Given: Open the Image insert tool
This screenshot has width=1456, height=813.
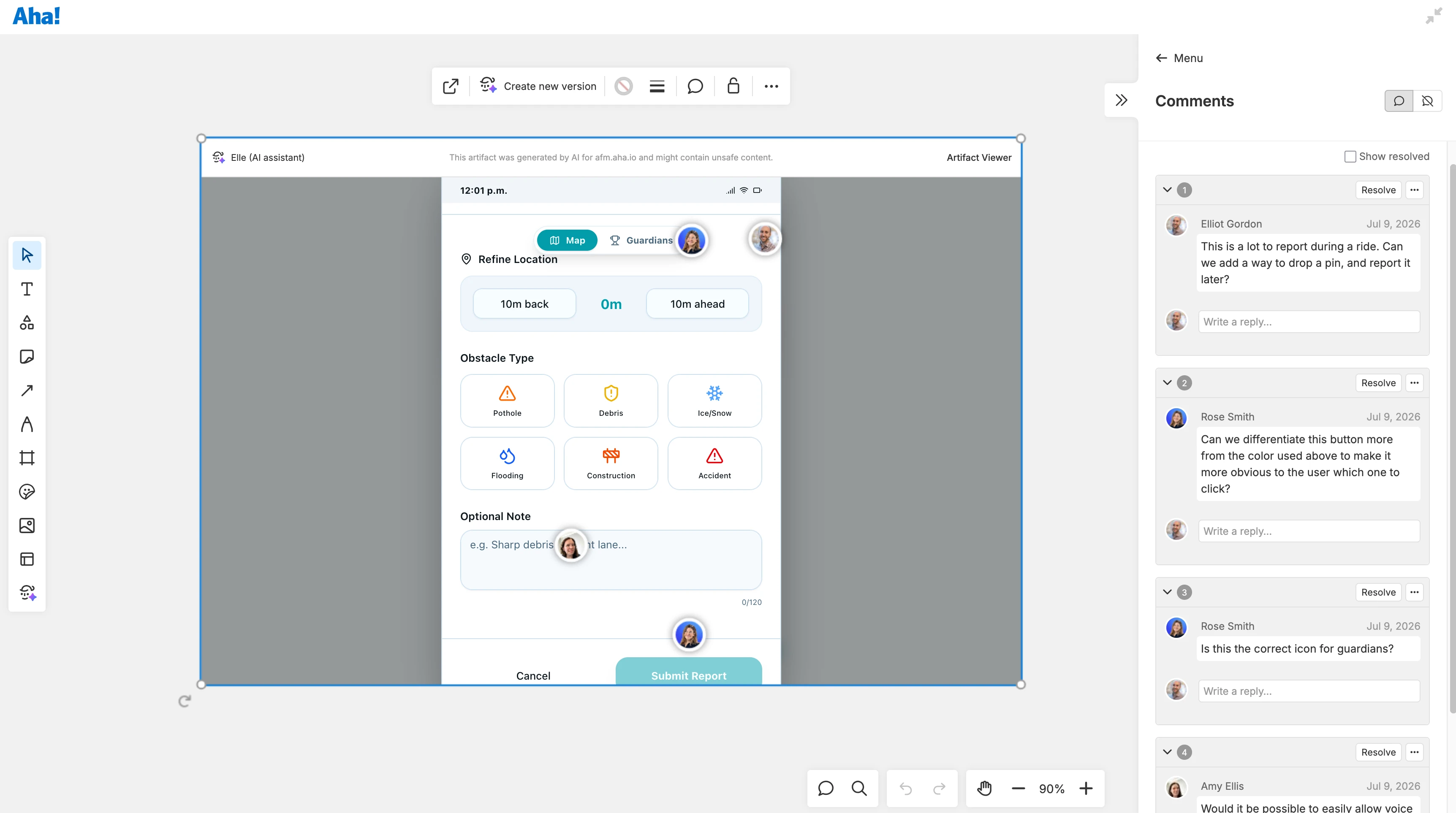Looking at the screenshot, I should [x=27, y=526].
